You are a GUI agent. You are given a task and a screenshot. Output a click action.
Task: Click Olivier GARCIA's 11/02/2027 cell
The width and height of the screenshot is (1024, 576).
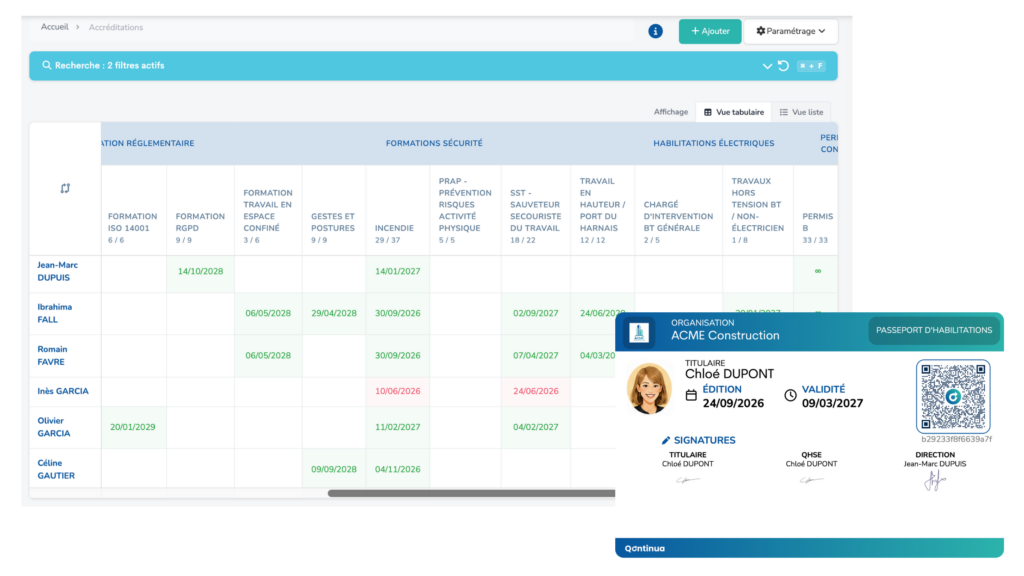398,427
